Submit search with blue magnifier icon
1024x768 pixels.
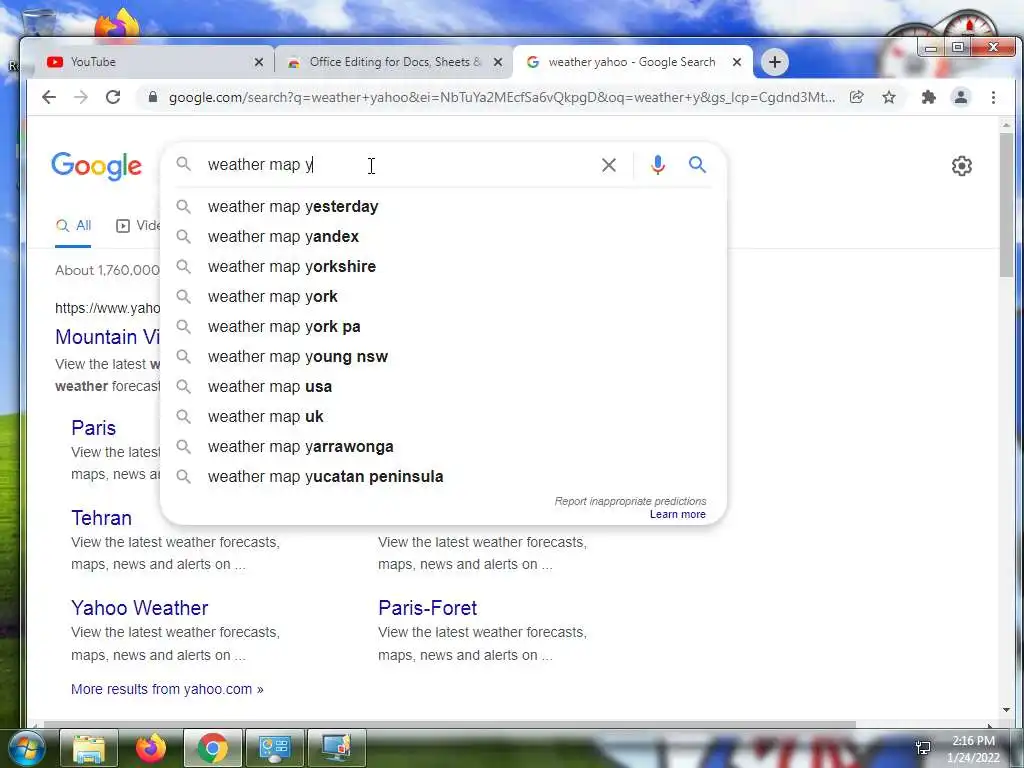click(697, 165)
